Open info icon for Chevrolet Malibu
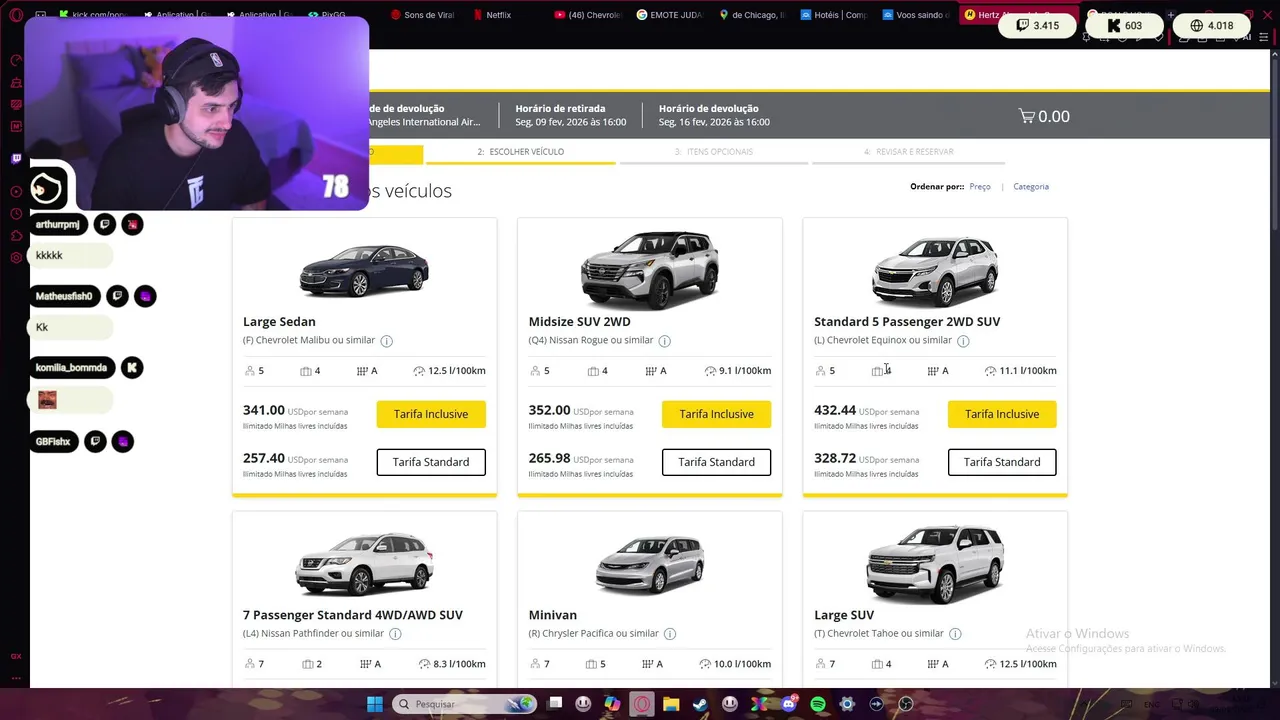This screenshot has height=720, width=1280. (x=386, y=341)
